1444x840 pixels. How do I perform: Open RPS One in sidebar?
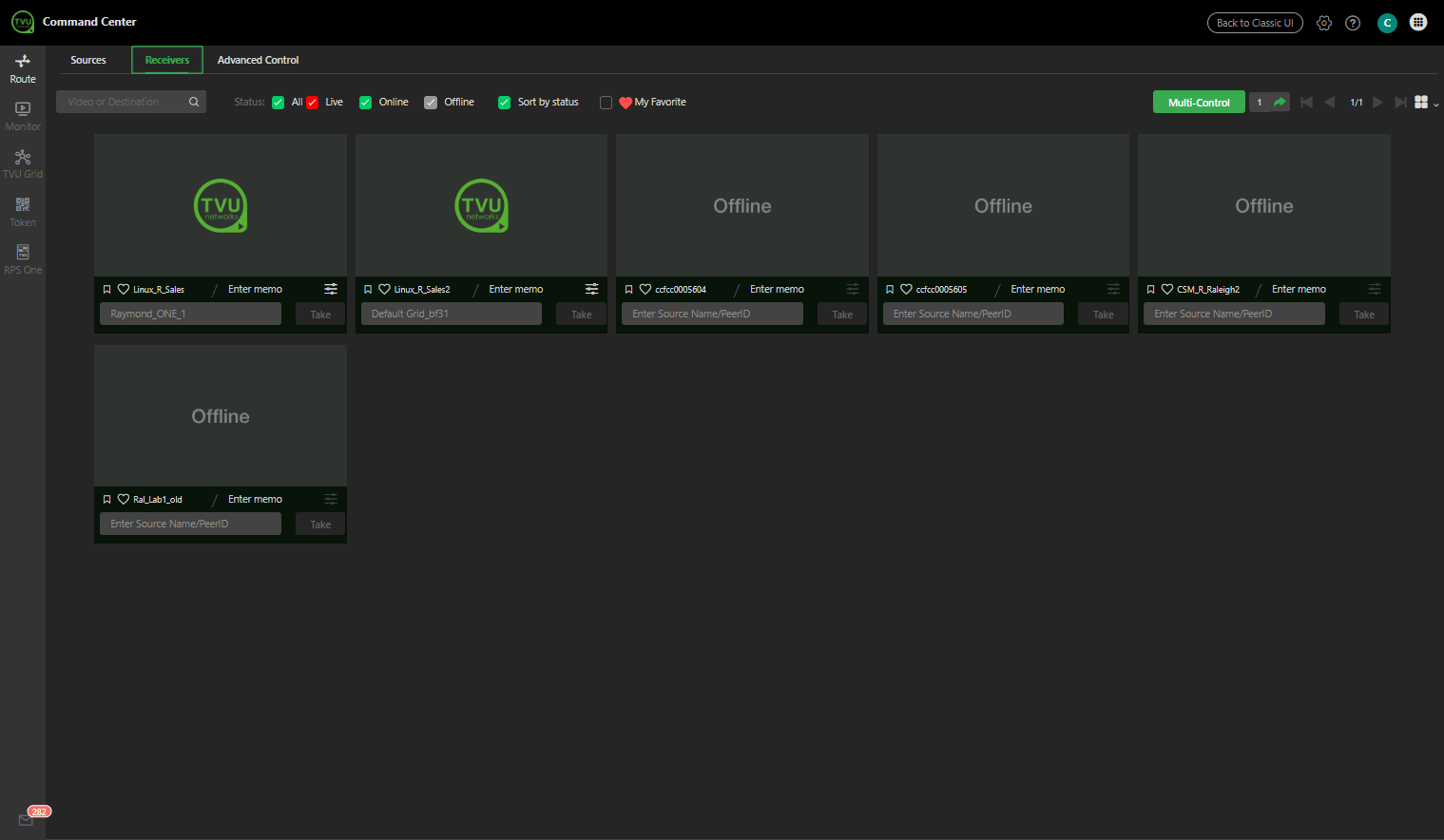tap(23, 259)
